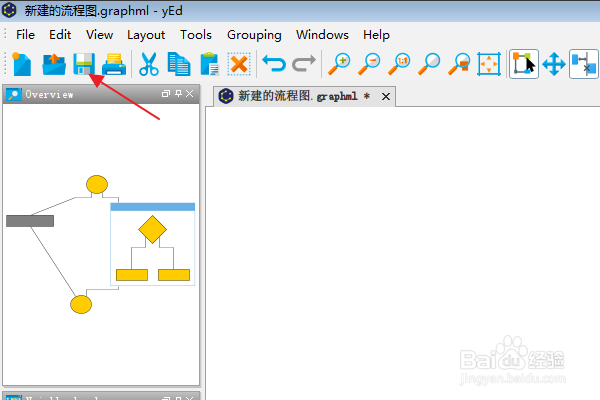600x400 pixels.
Task: Reset zoom to 1:1
Action: [x=399, y=64]
